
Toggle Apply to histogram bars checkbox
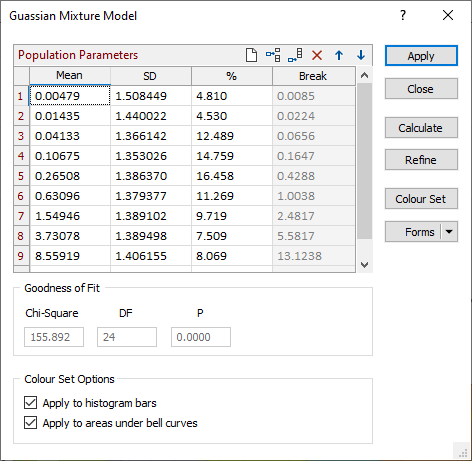[x=30, y=403]
